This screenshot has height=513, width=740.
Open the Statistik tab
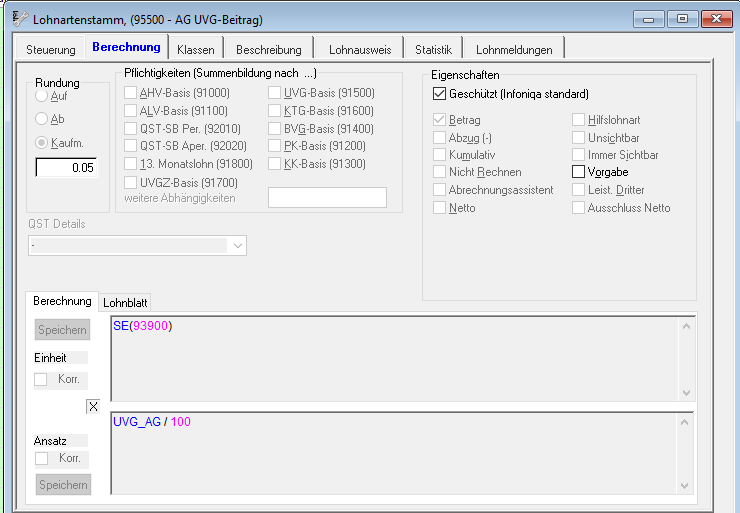(433, 49)
